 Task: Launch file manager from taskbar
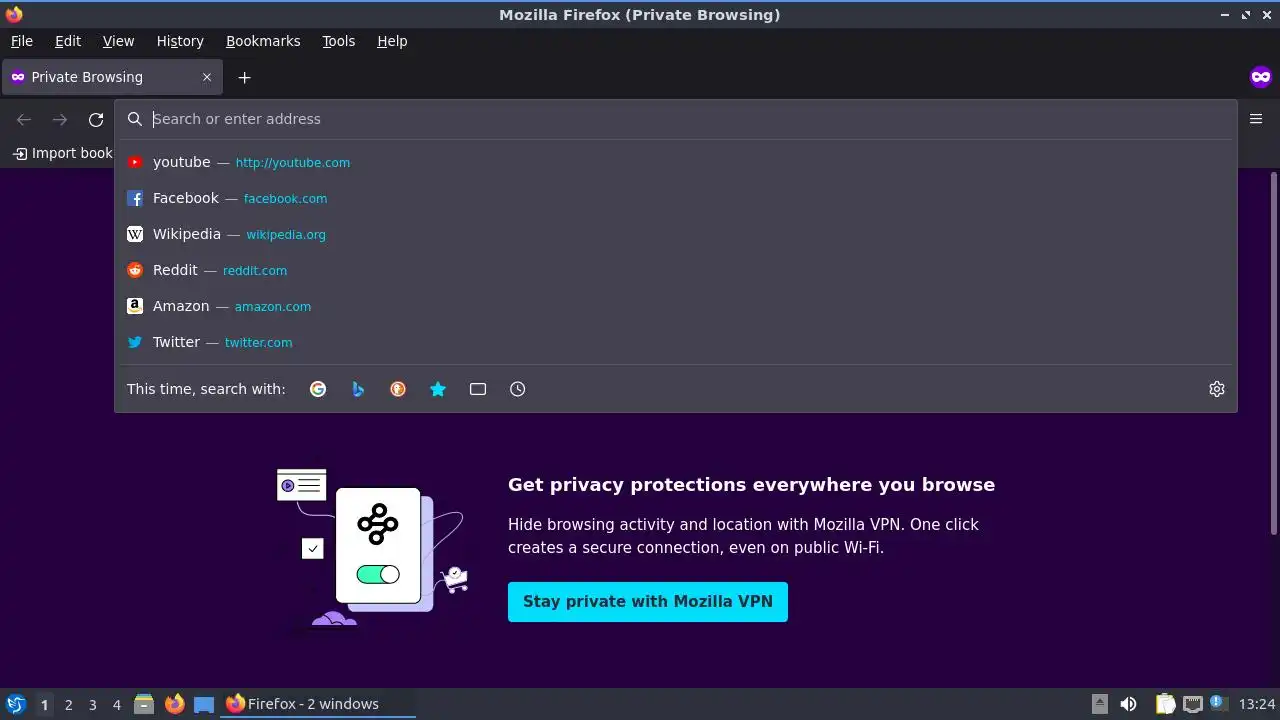tap(144, 704)
